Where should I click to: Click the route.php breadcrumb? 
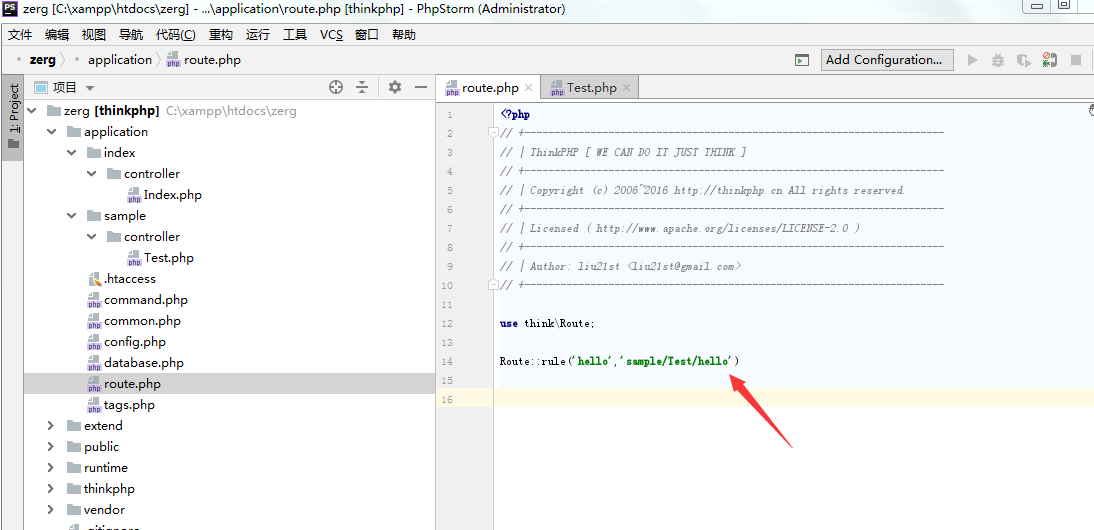tap(204, 60)
